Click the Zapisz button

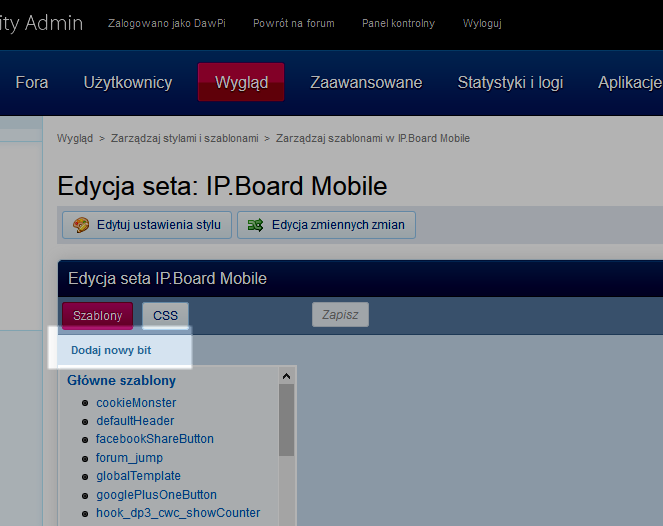coord(340,315)
